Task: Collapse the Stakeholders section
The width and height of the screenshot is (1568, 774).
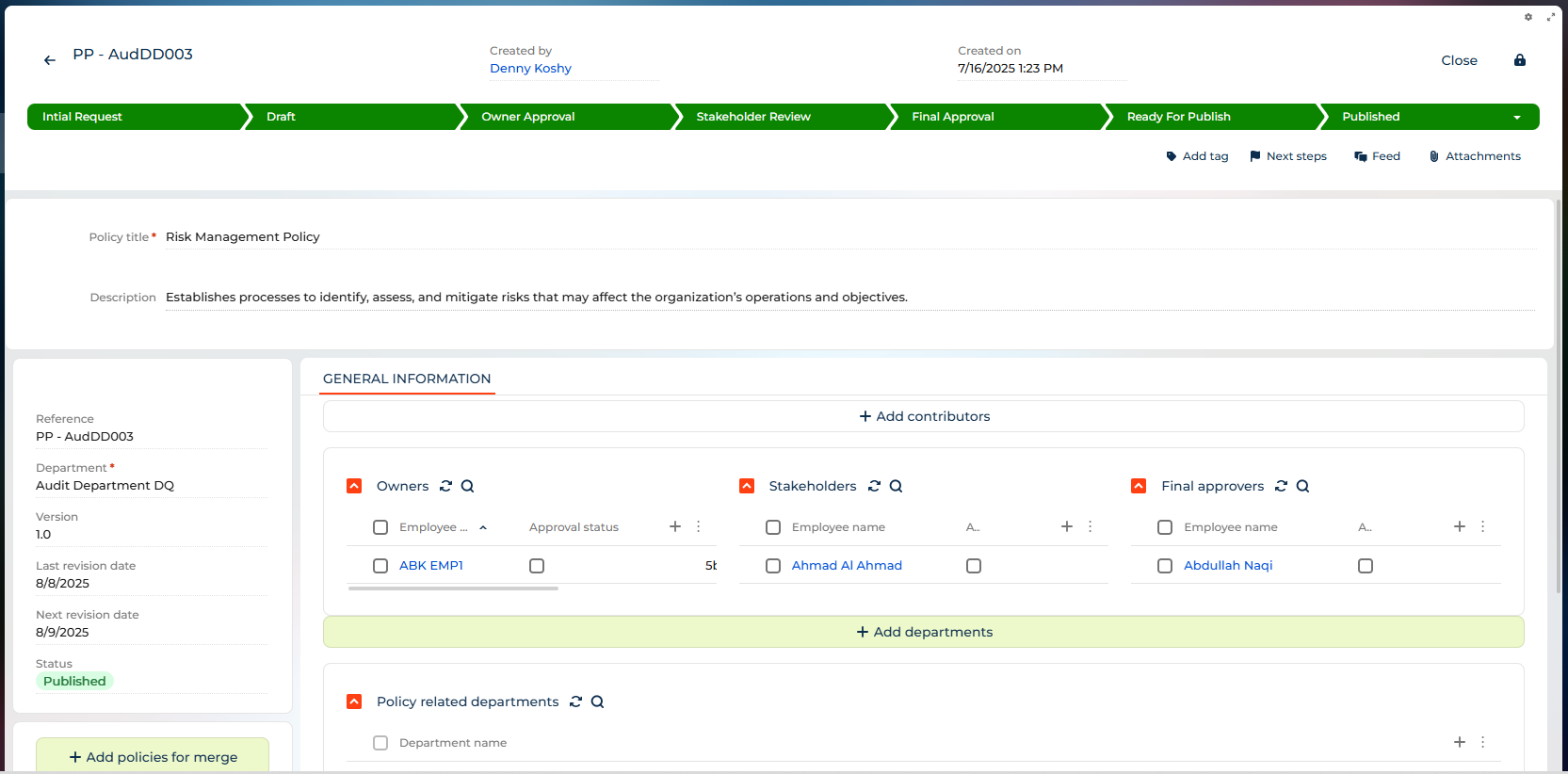Action: (x=747, y=486)
